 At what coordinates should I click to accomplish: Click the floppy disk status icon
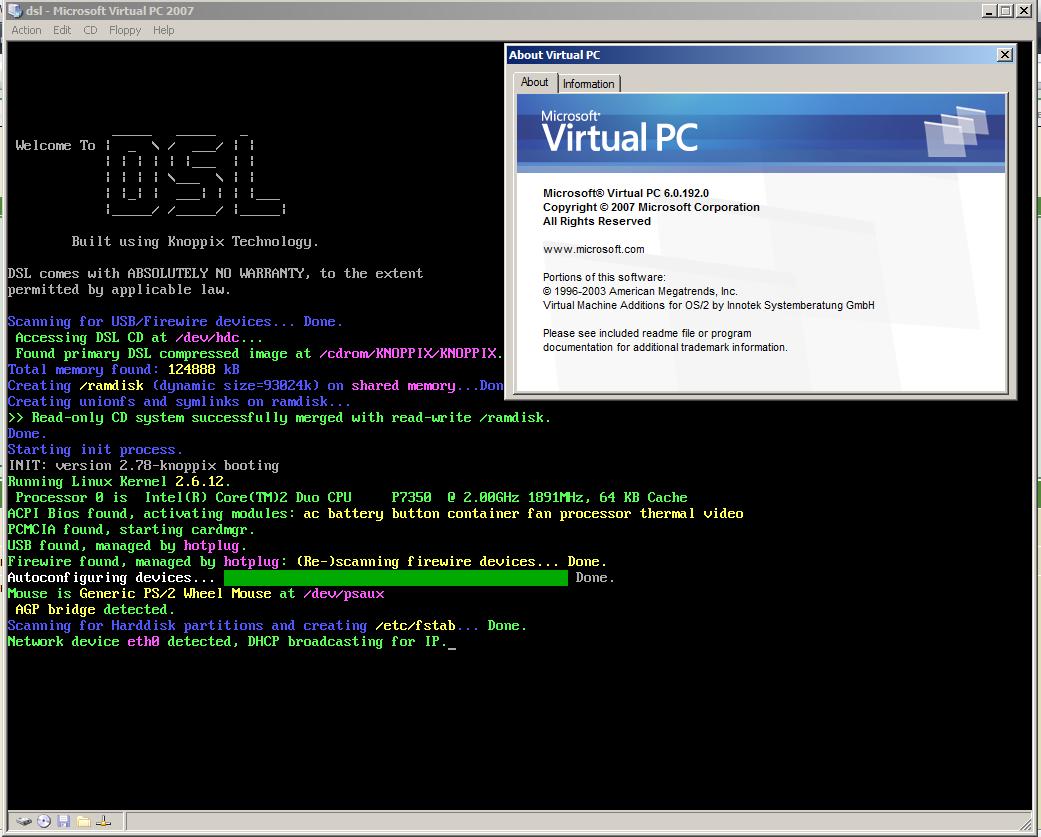[64, 821]
